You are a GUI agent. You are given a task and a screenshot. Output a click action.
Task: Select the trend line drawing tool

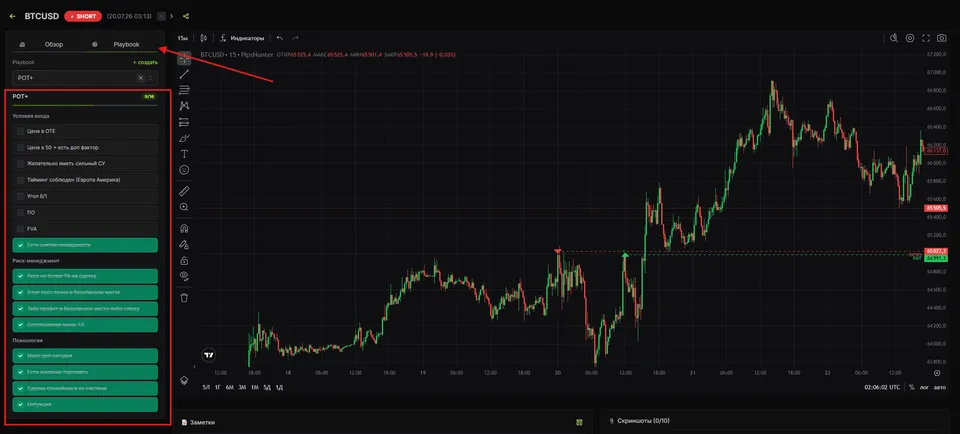pos(184,75)
